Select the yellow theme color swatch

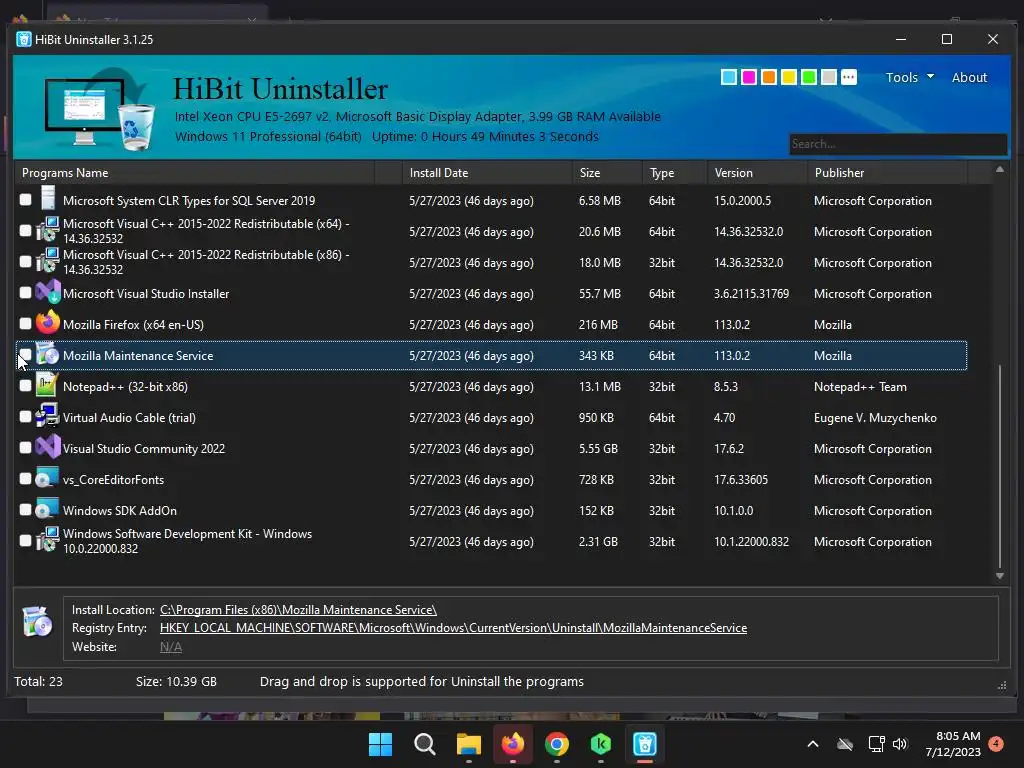[x=789, y=77]
